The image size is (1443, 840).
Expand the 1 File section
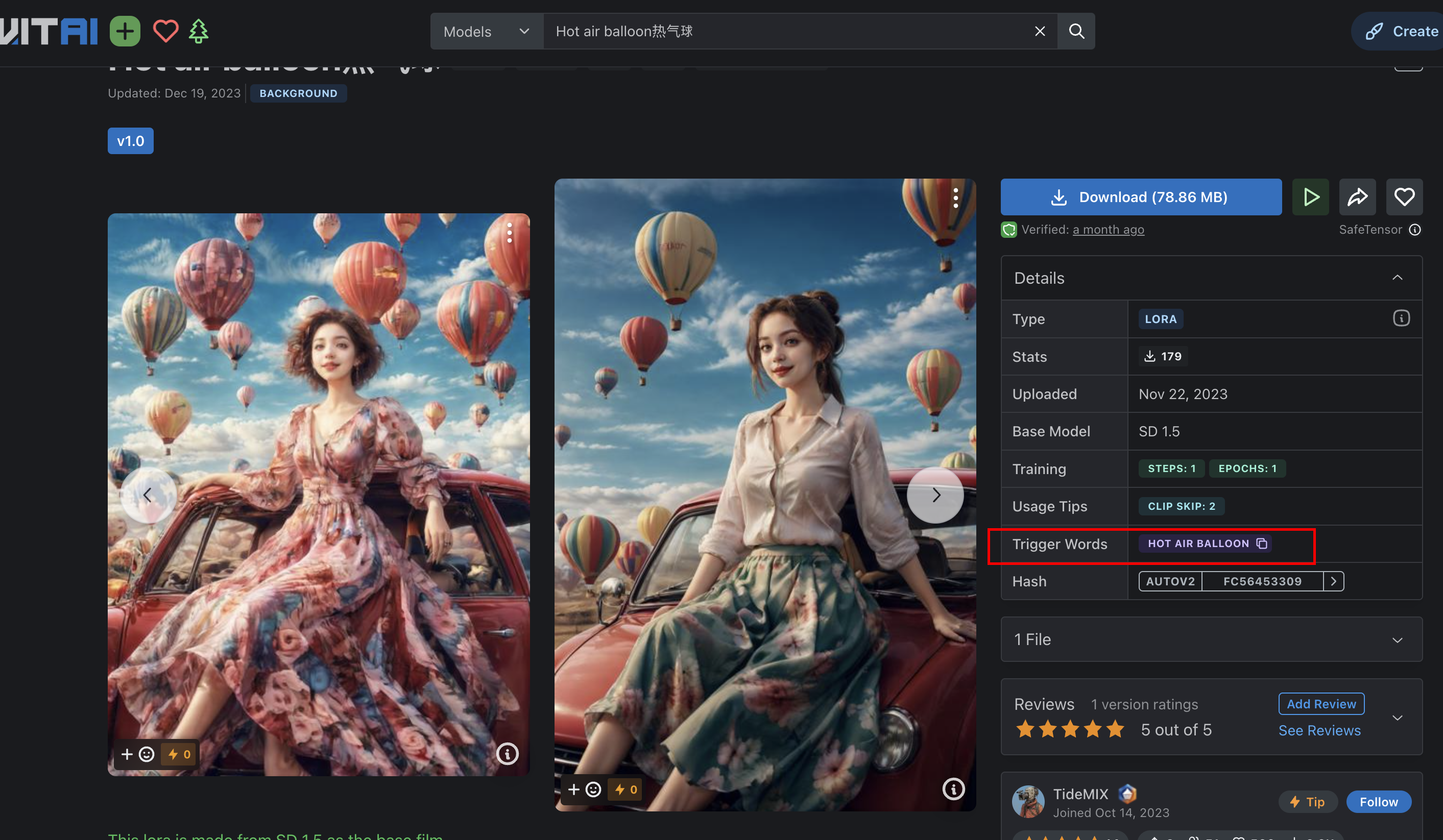(x=1397, y=639)
